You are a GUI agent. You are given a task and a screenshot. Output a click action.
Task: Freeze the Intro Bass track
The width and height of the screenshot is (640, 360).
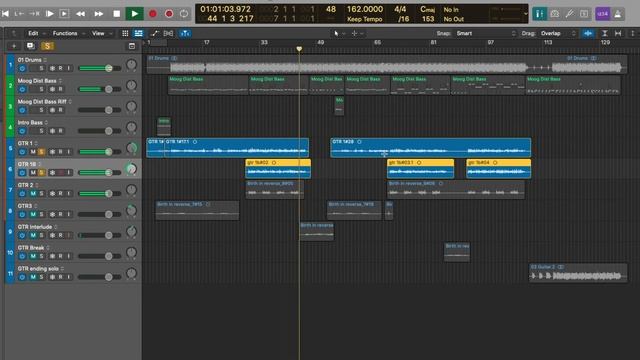pyautogui.click(x=52, y=131)
